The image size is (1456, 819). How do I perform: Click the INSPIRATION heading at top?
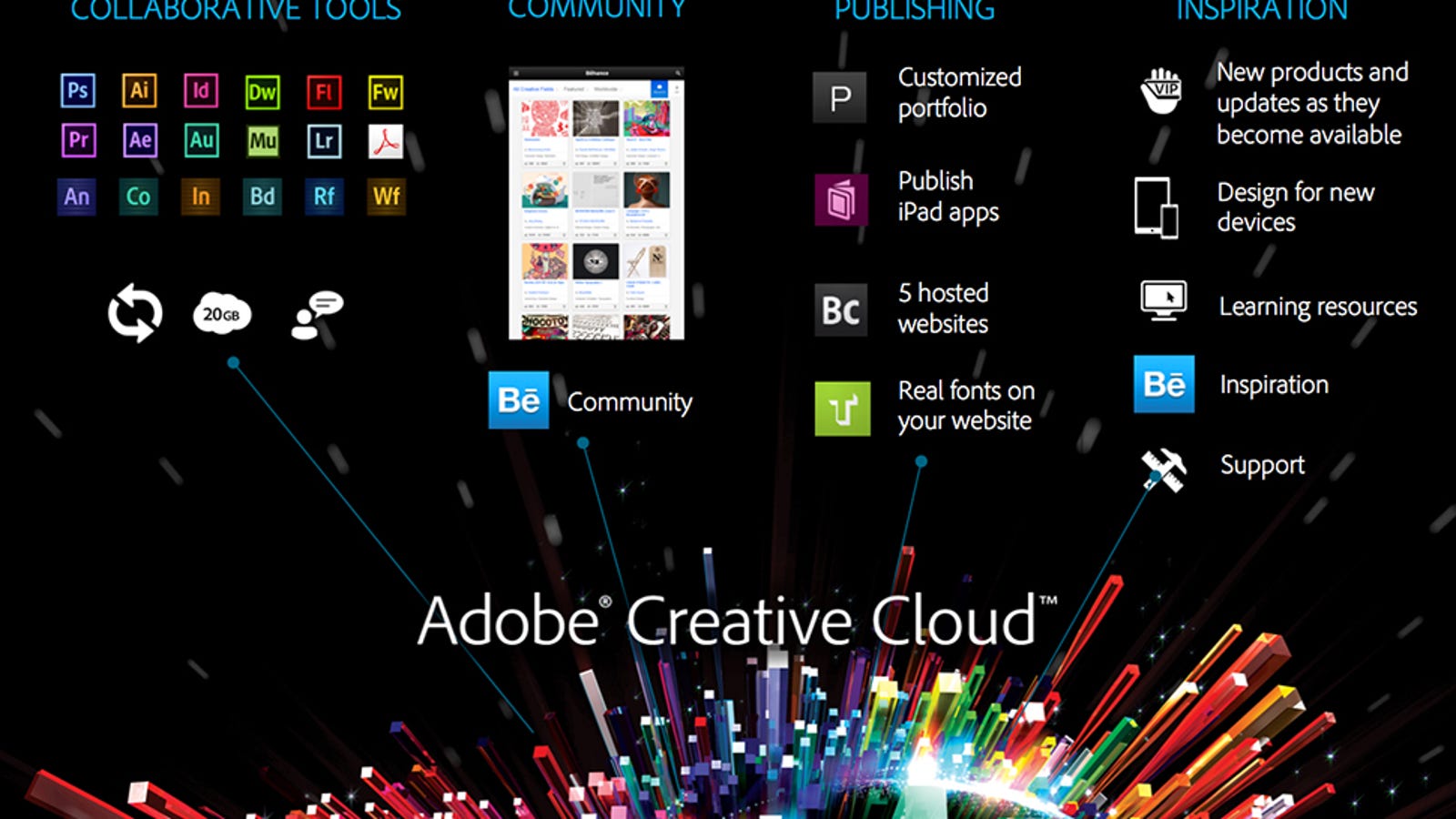pos(1262,11)
